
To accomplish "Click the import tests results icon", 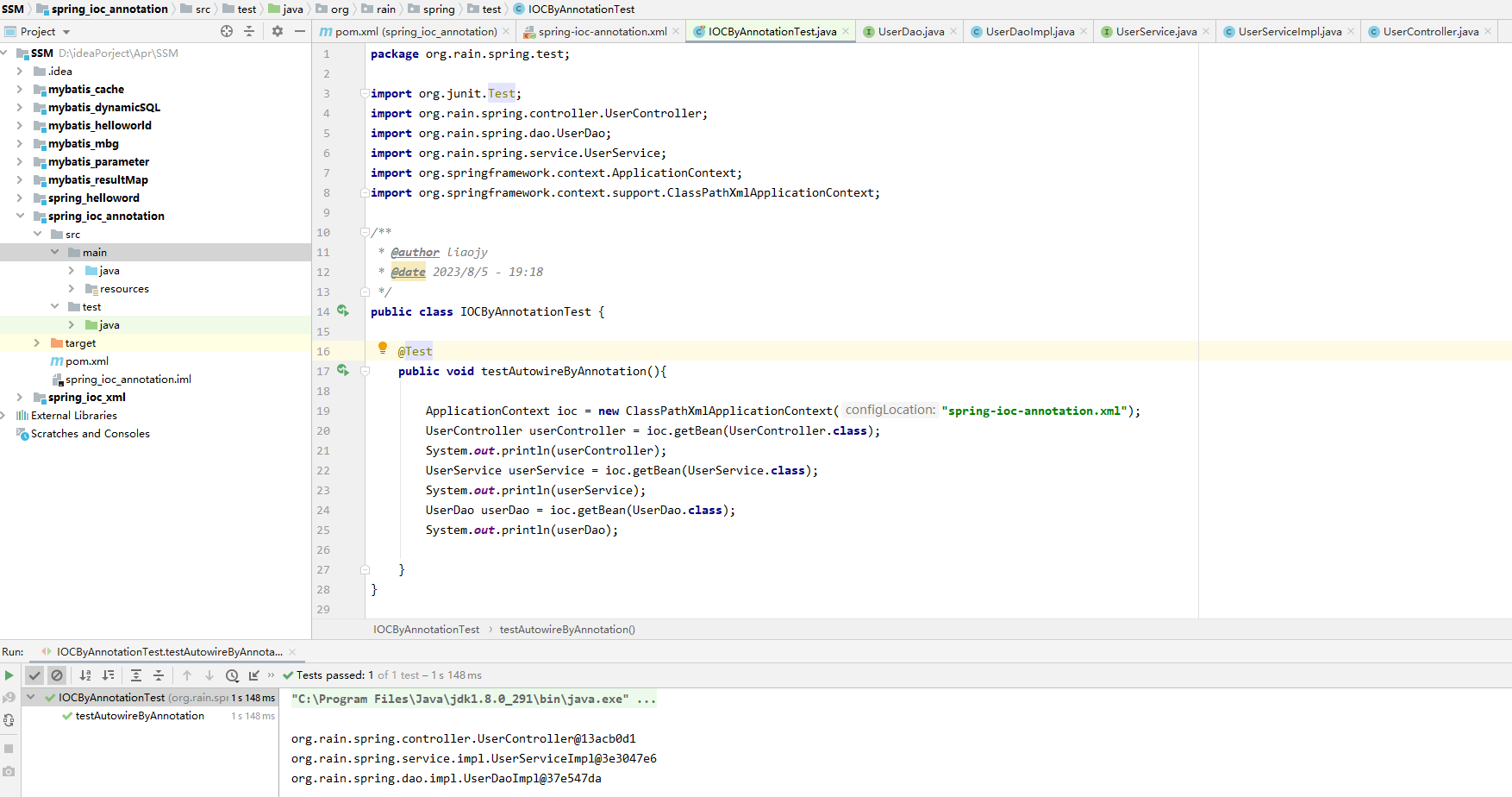I will [254, 675].
